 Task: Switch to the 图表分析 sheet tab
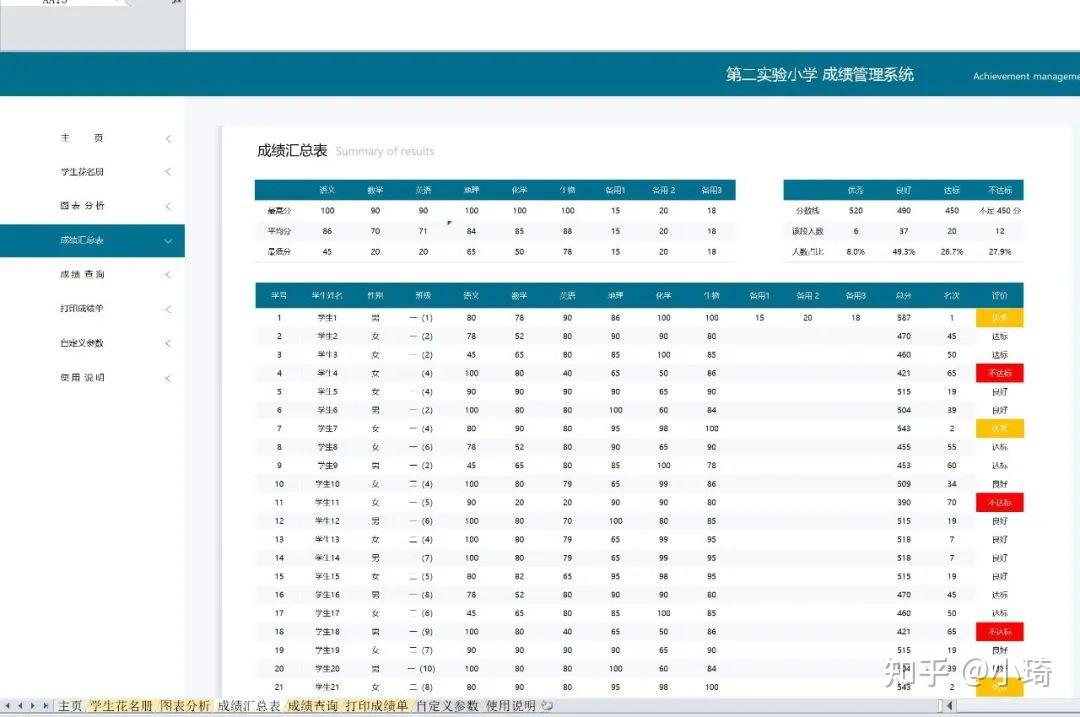(x=185, y=706)
